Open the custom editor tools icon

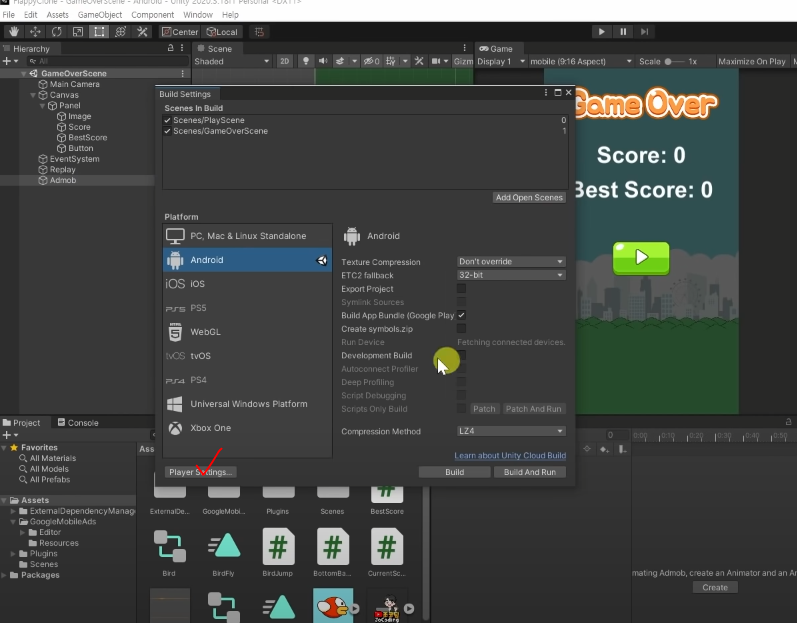coord(142,32)
